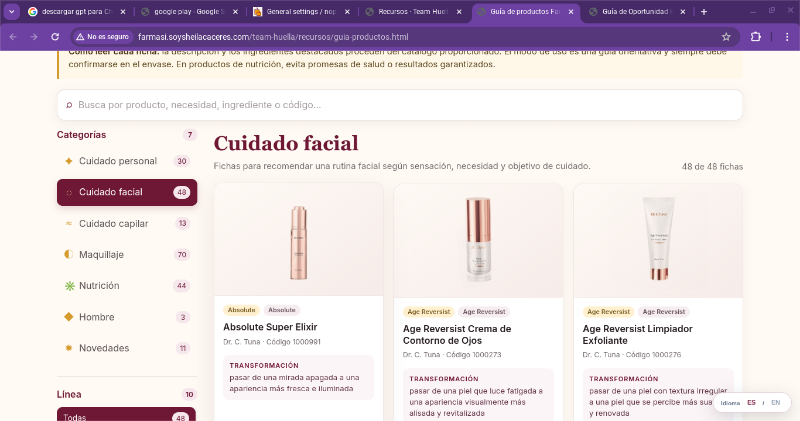The image size is (800, 421).
Task: Click the product search field
Action: point(400,105)
